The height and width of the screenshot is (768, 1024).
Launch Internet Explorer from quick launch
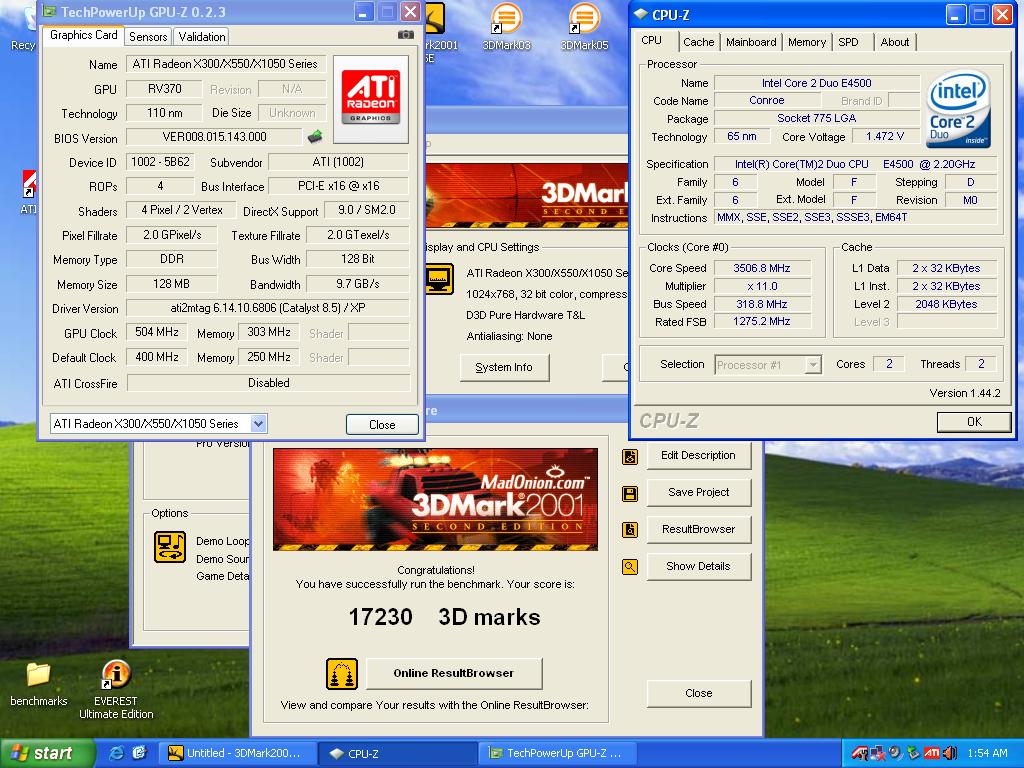[117, 753]
